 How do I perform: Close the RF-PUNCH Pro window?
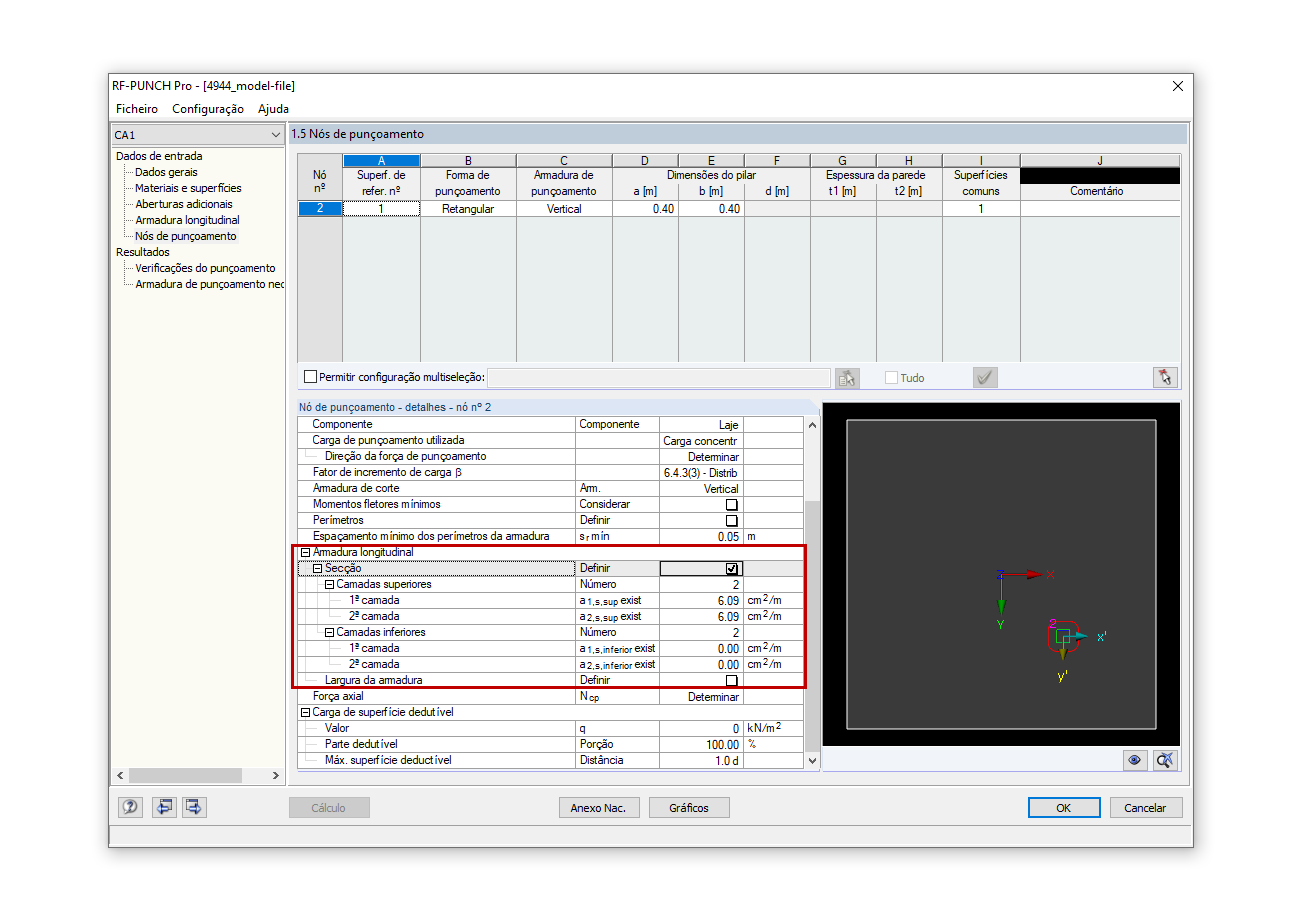tap(1177, 86)
